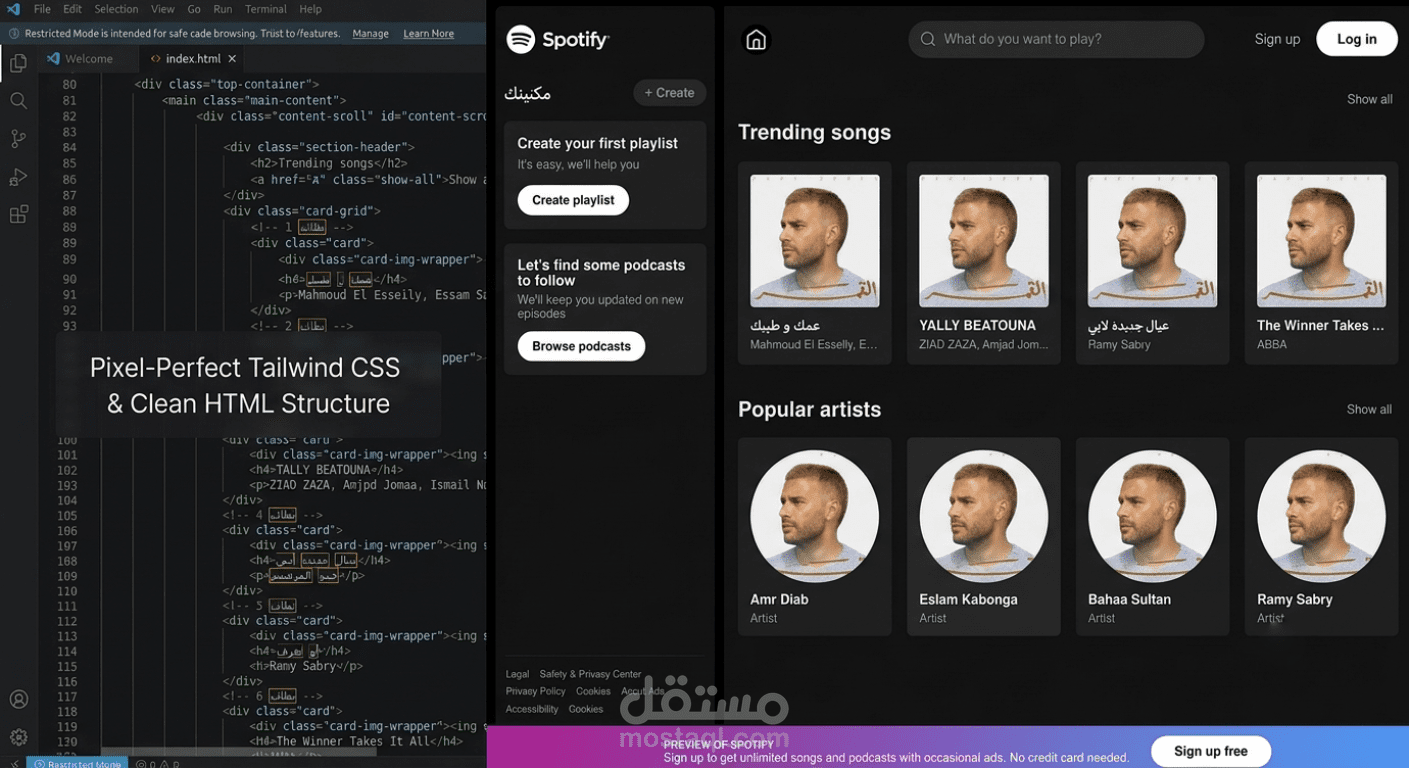
Task: Open Run and Debug in the activity bar
Action: [18, 177]
